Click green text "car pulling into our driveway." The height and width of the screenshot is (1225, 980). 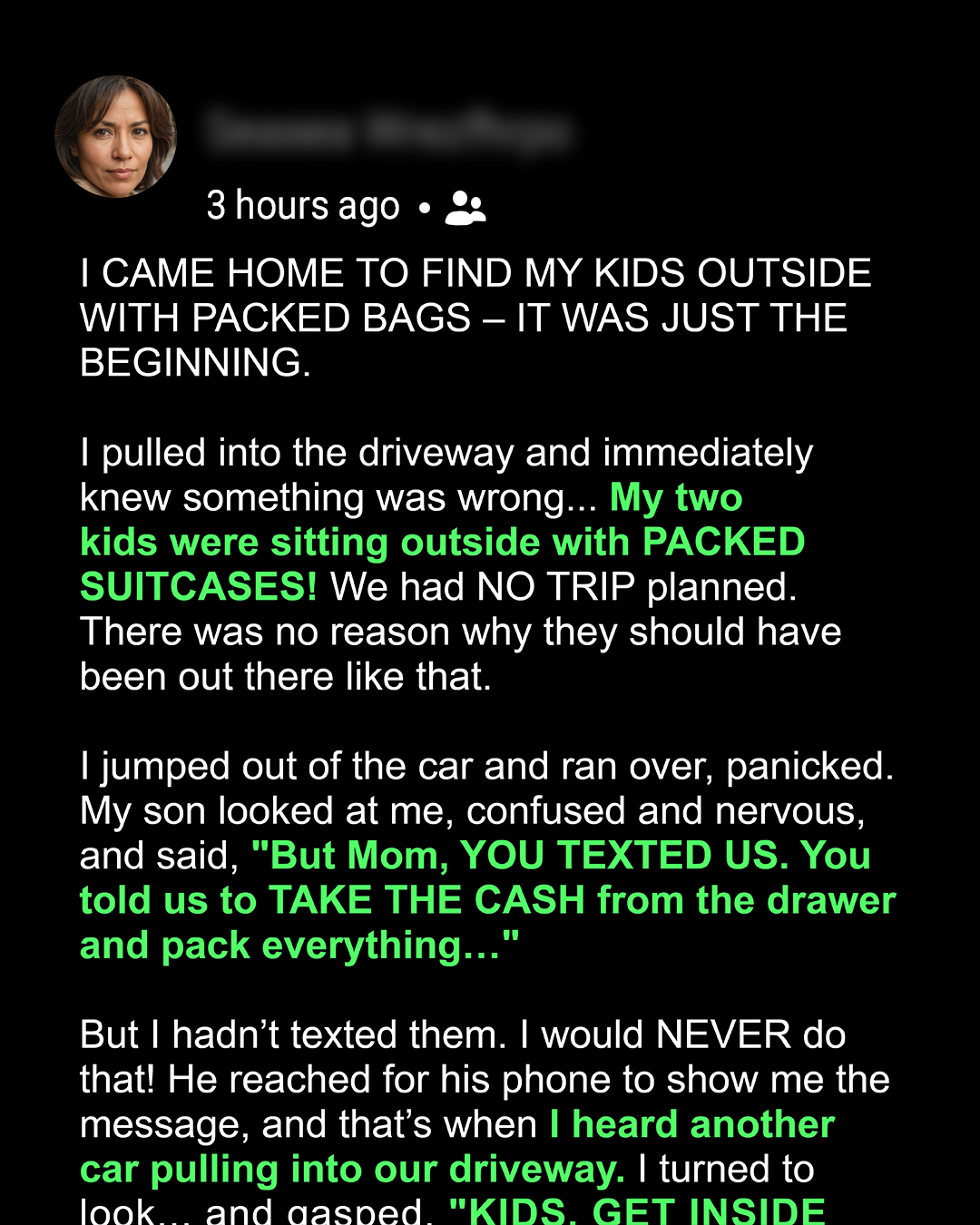tap(352, 1170)
